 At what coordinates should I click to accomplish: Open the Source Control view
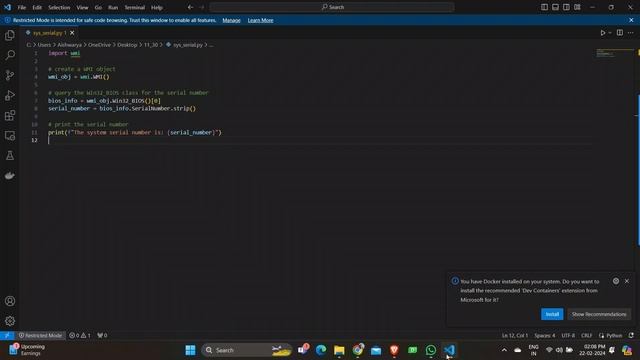click(10, 75)
